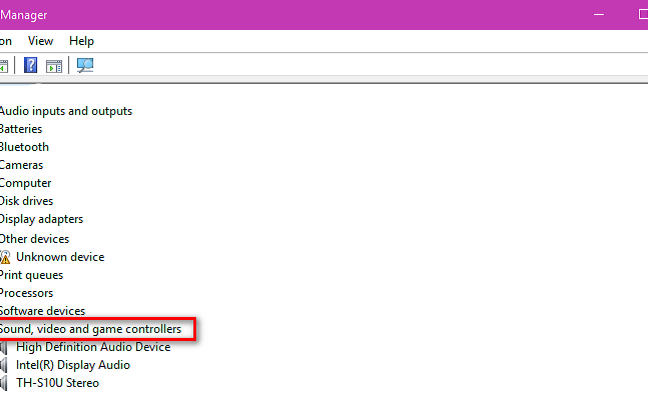Select the Print queues category

click(31, 275)
